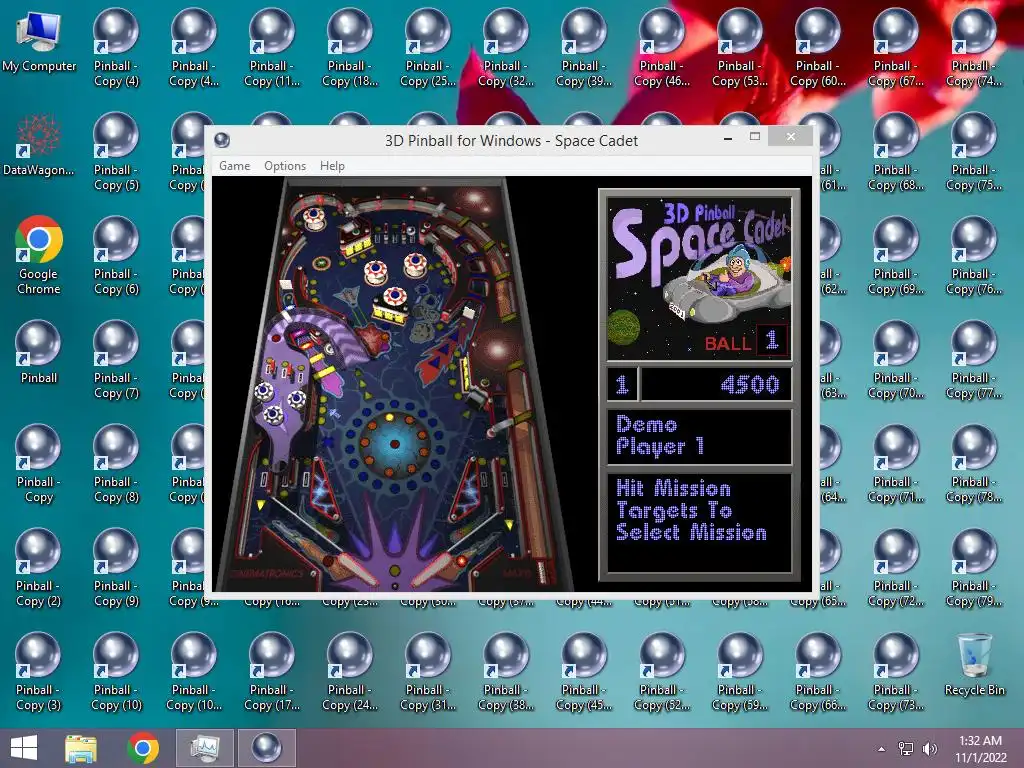Viewport: 1024px width, 768px height.
Task: Select the Pinball - Copy (5) icon
Action: coord(116,152)
